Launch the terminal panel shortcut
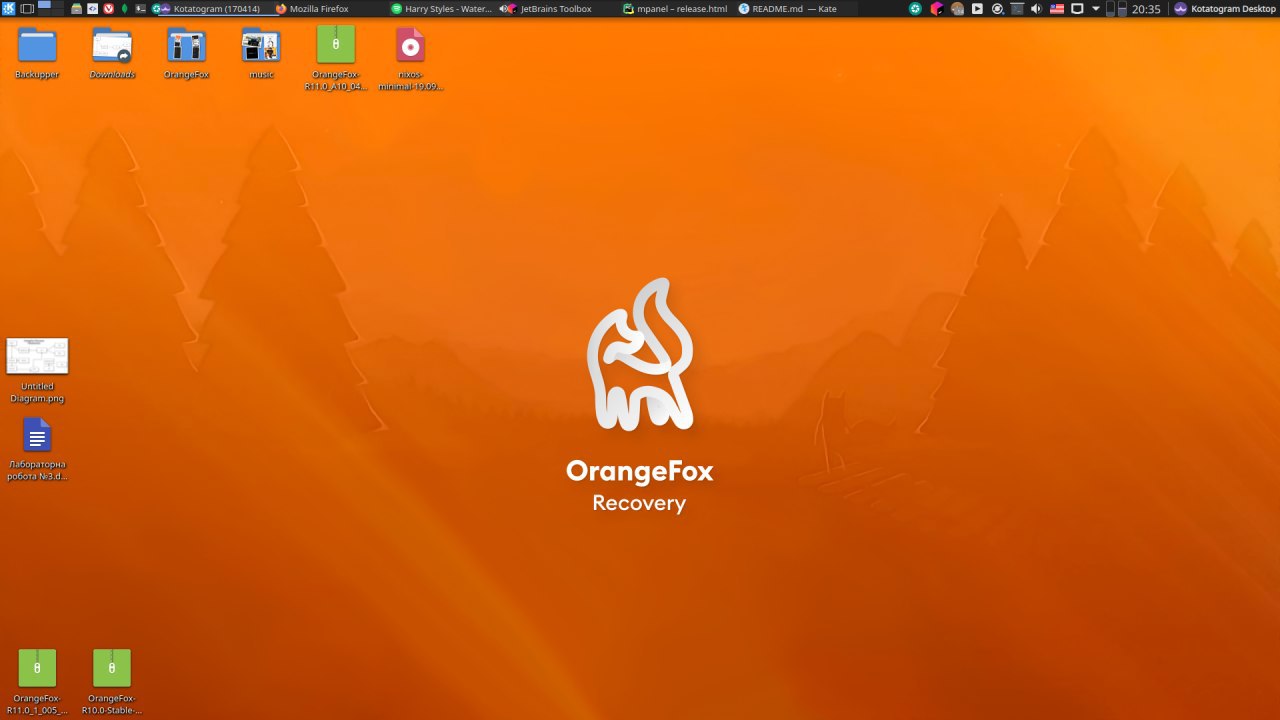1280x720 pixels. [x=140, y=9]
